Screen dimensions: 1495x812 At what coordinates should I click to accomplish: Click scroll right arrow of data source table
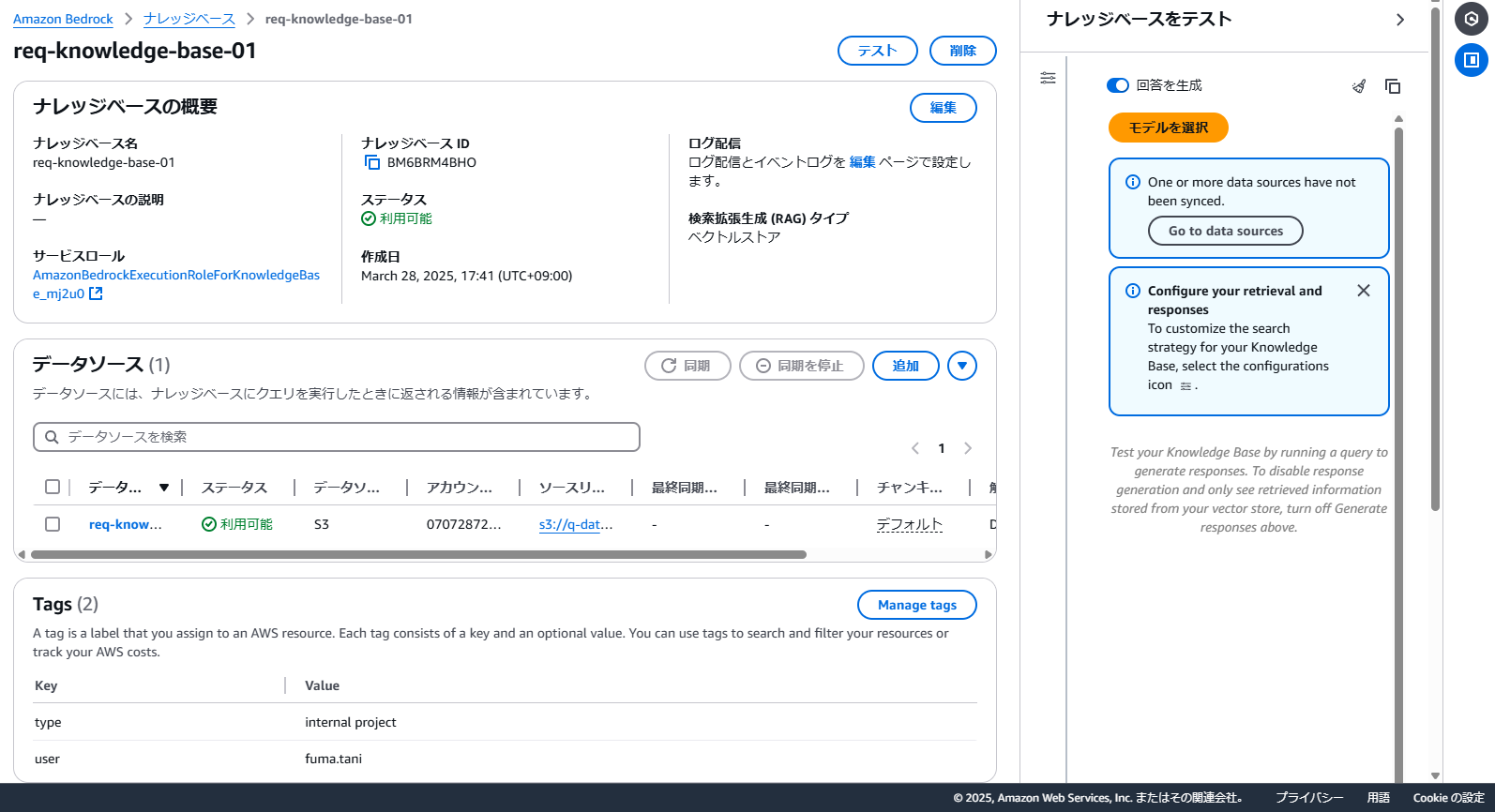coord(988,554)
